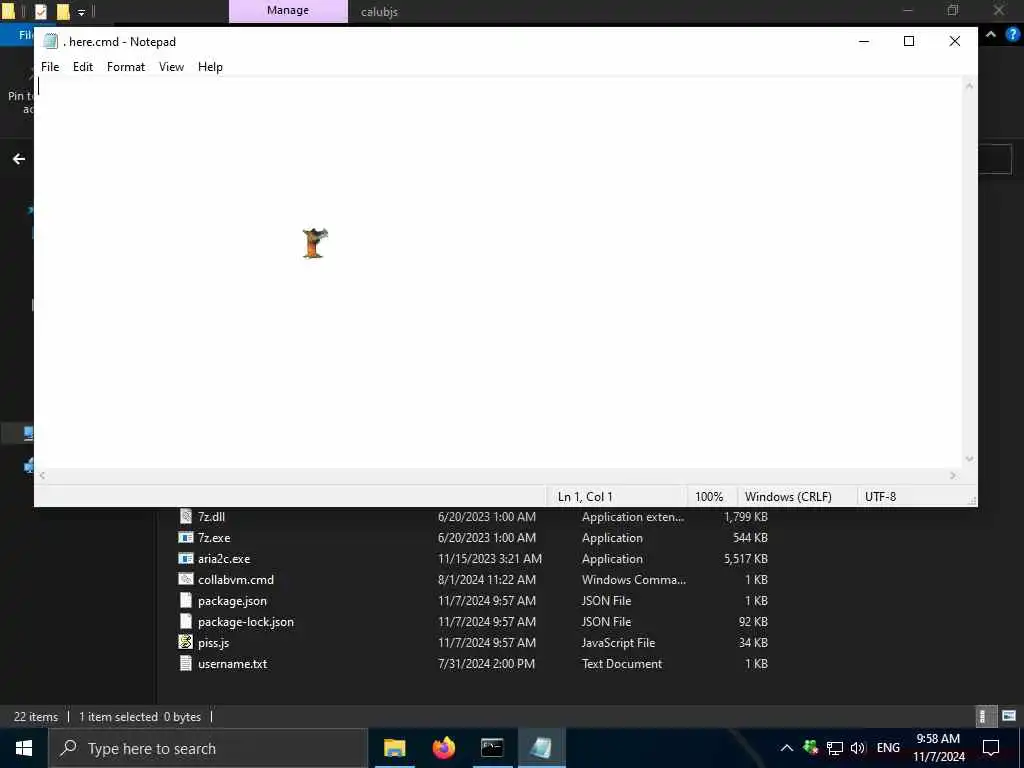Open the Quick Access Toolbar dropdown arrow

point(81,12)
